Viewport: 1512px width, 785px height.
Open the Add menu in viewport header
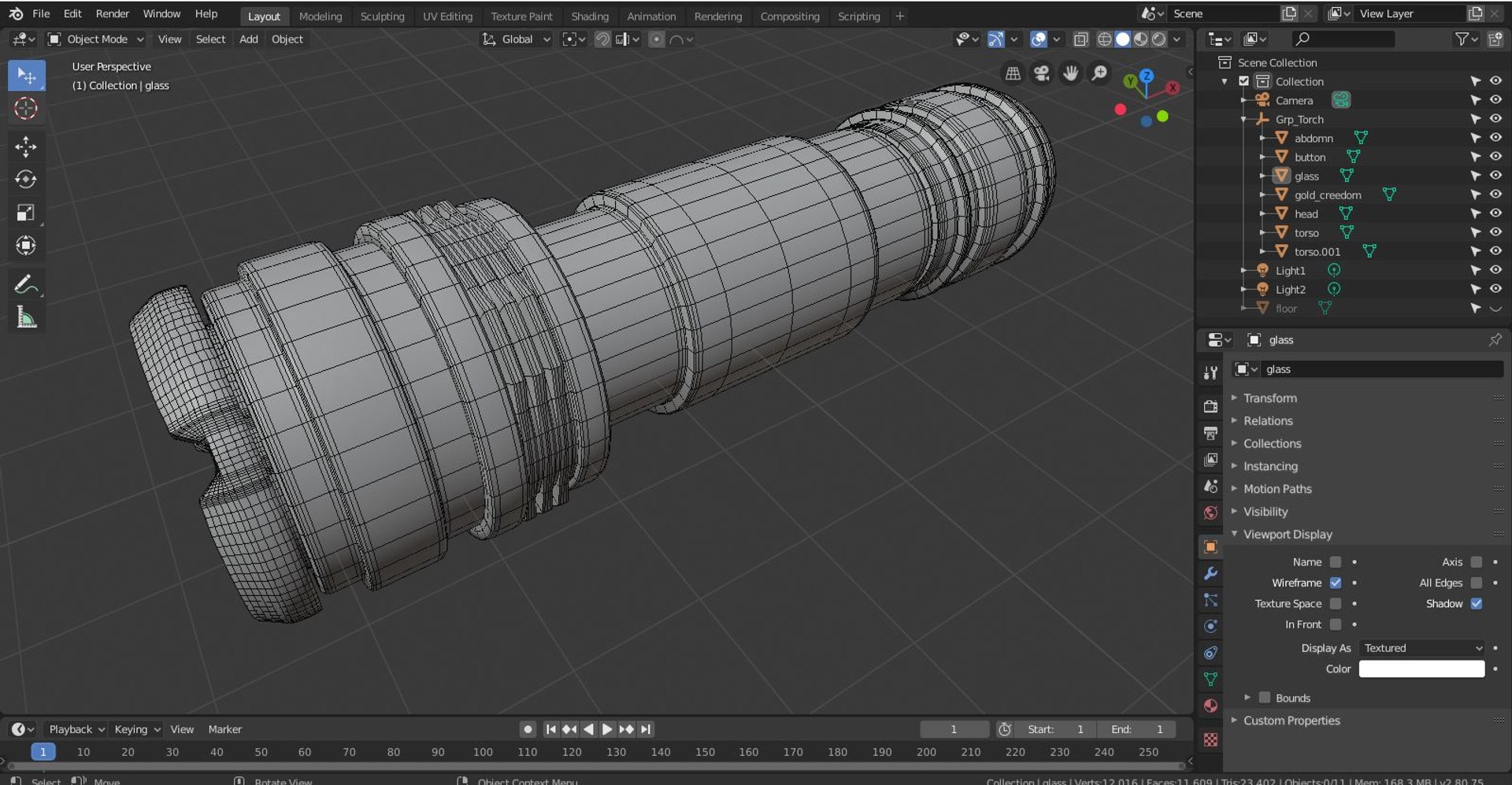pos(249,39)
